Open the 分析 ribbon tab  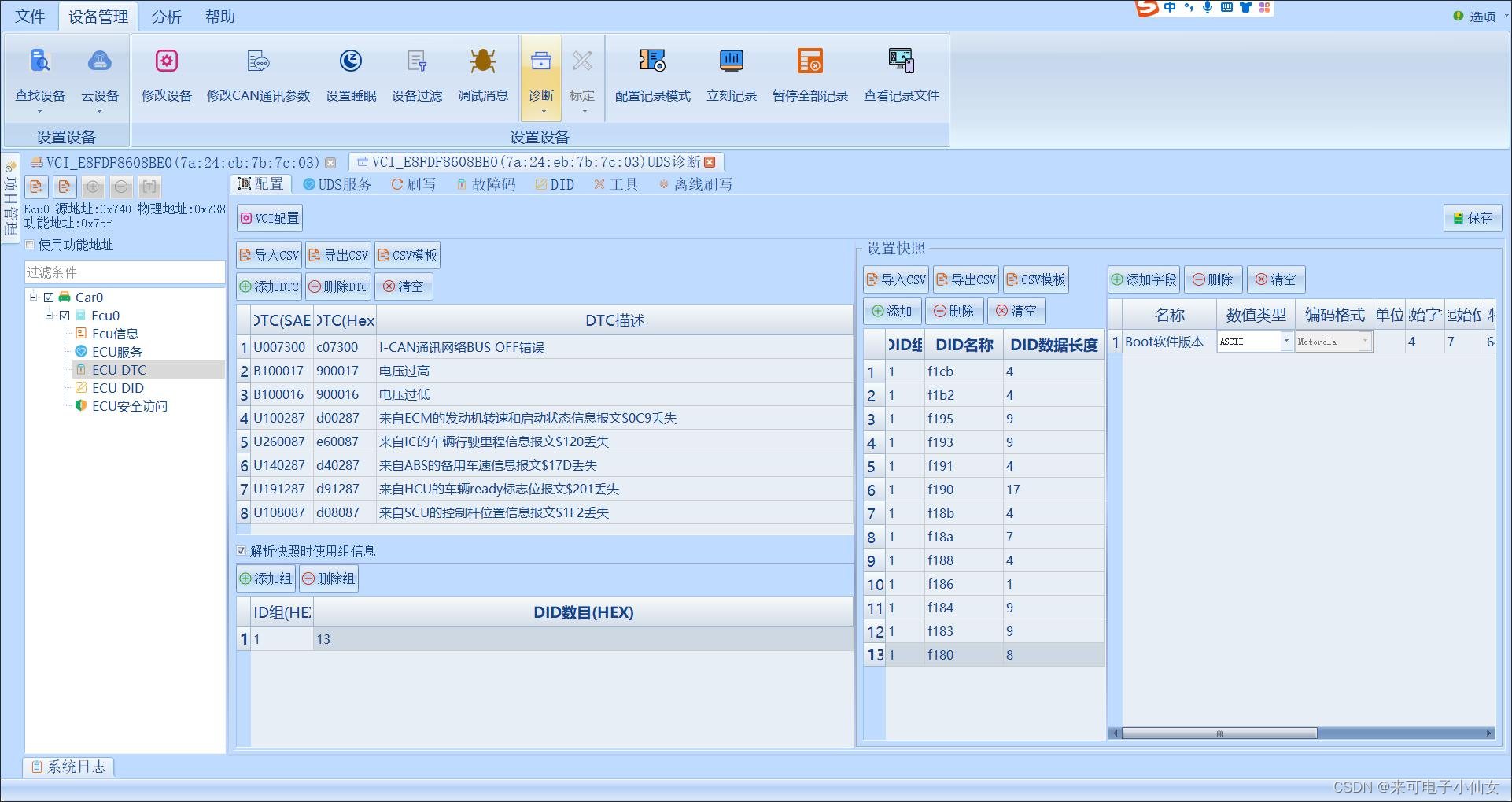click(166, 17)
